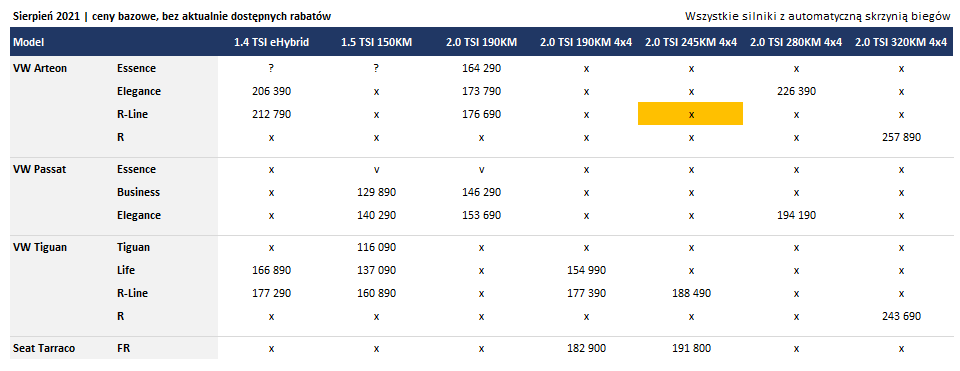This screenshot has height=371, width=960.
Task: Click the Sierpień 2021 title text
Action: [x=44, y=17]
